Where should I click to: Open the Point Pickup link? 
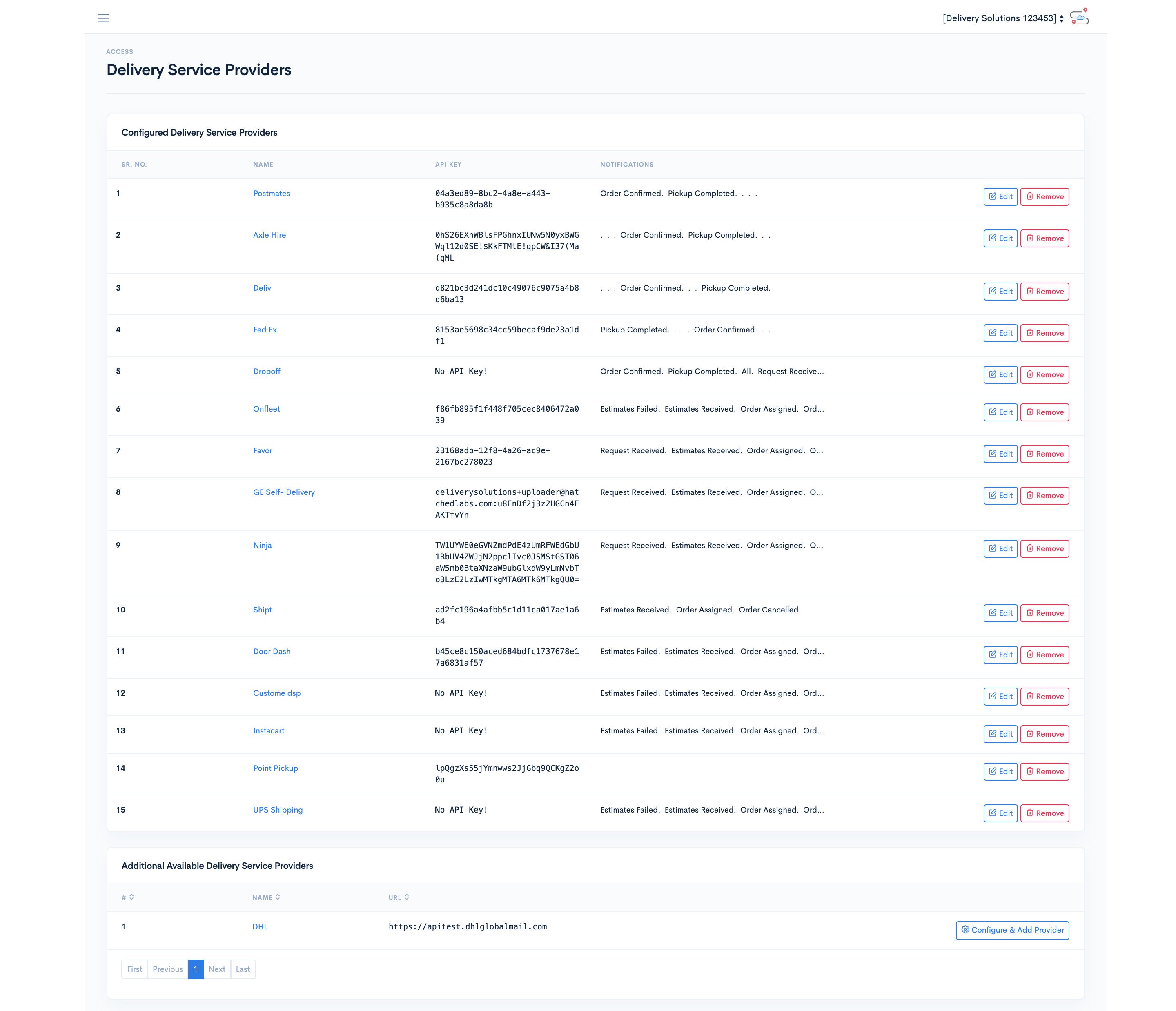(x=275, y=768)
